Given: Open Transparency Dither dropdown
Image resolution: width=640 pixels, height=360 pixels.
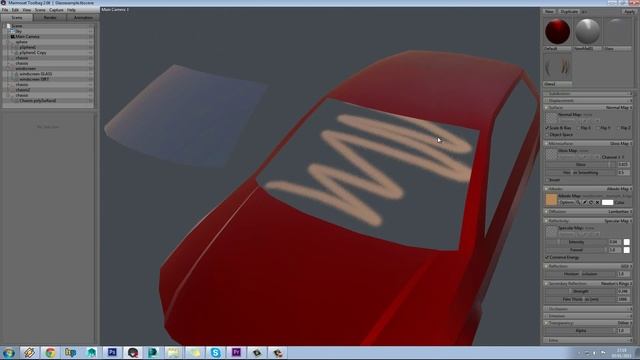Looking at the screenshot, I should click(624, 323).
